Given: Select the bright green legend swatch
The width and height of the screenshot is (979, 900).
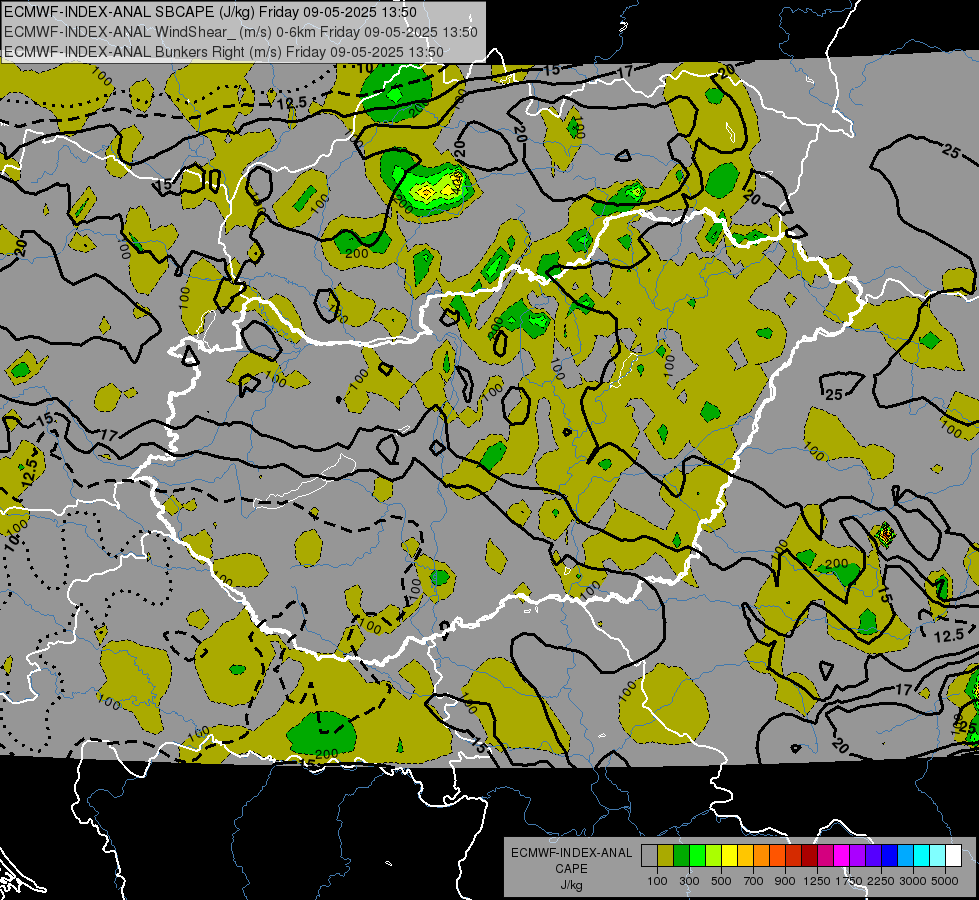Looking at the screenshot, I should pyautogui.click(x=697, y=856).
